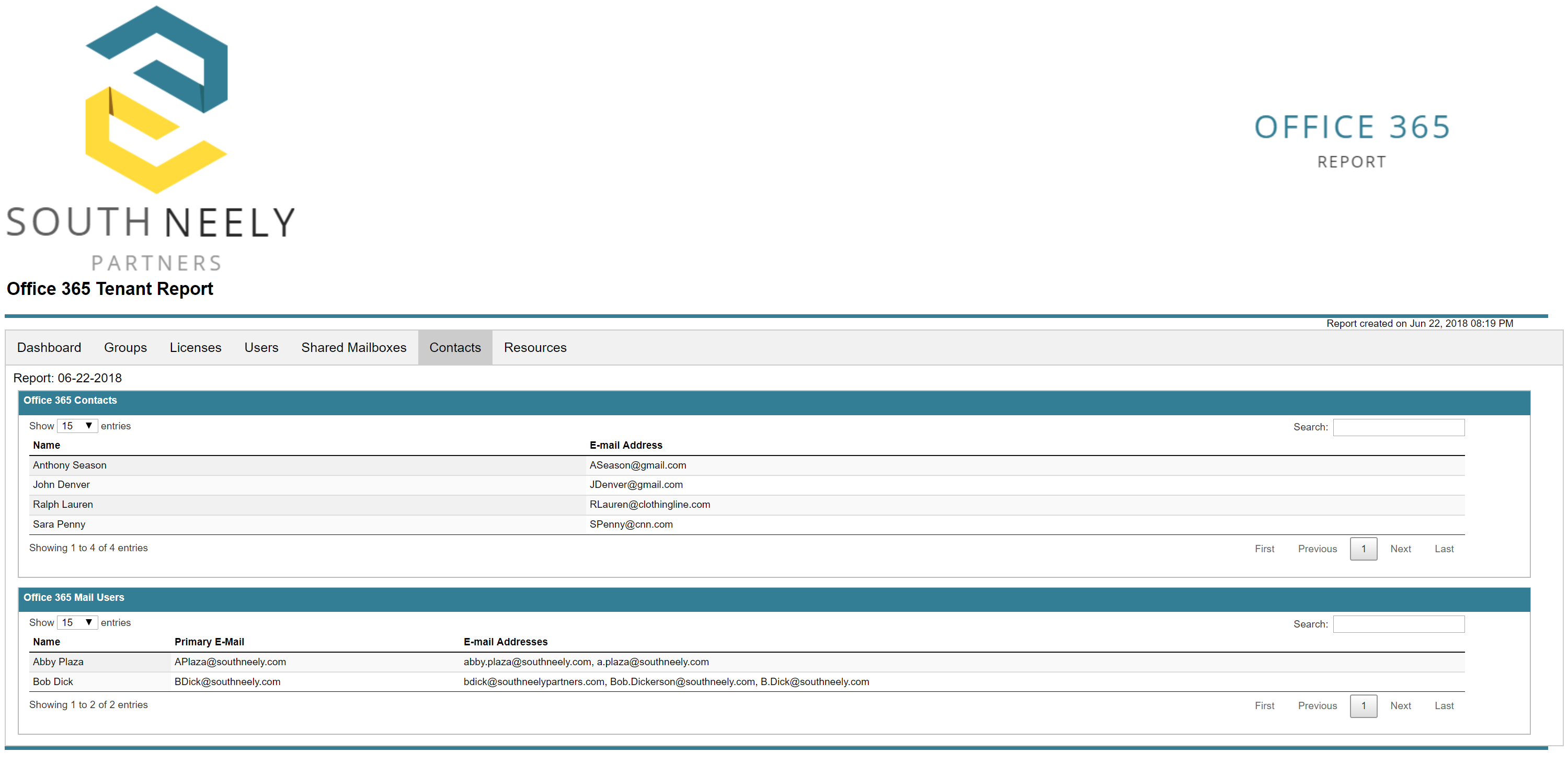Click Previous in Contacts table pagination
This screenshot has width=1568, height=763.
(1317, 549)
